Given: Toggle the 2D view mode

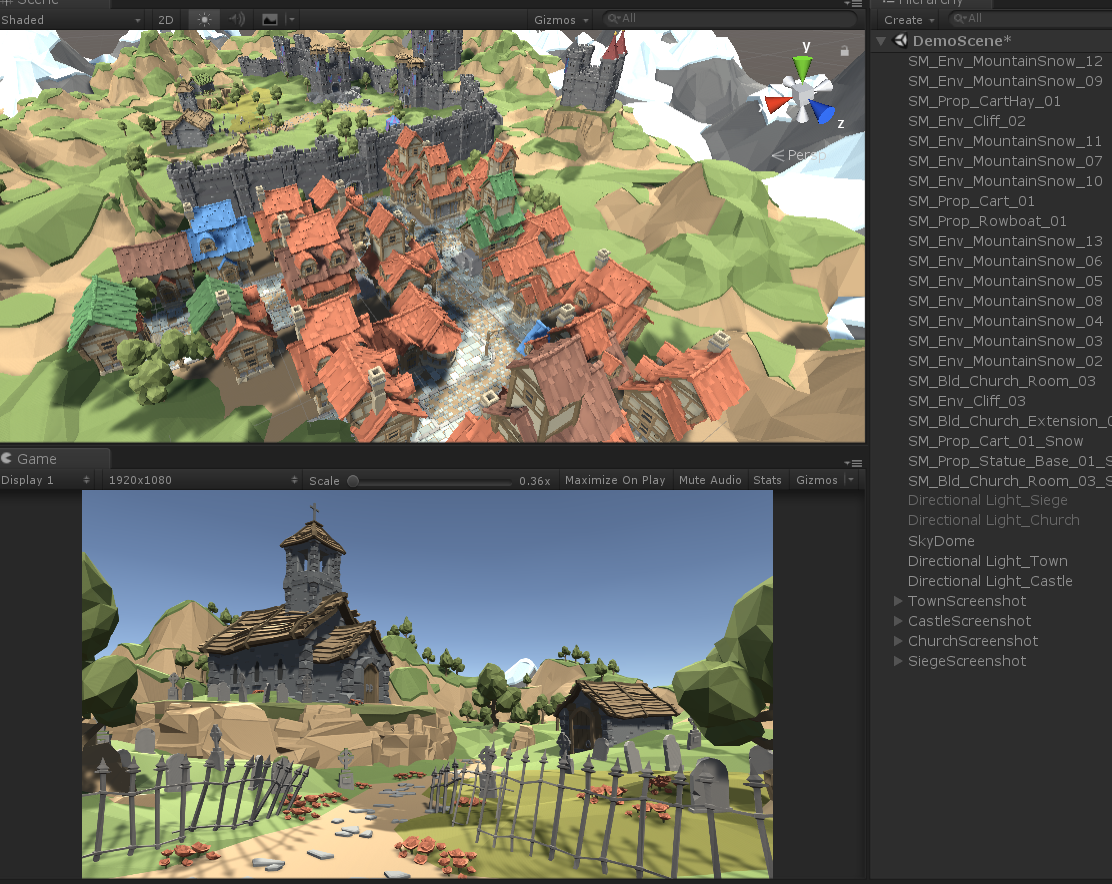Looking at the screenshot, I should (166, 19).
